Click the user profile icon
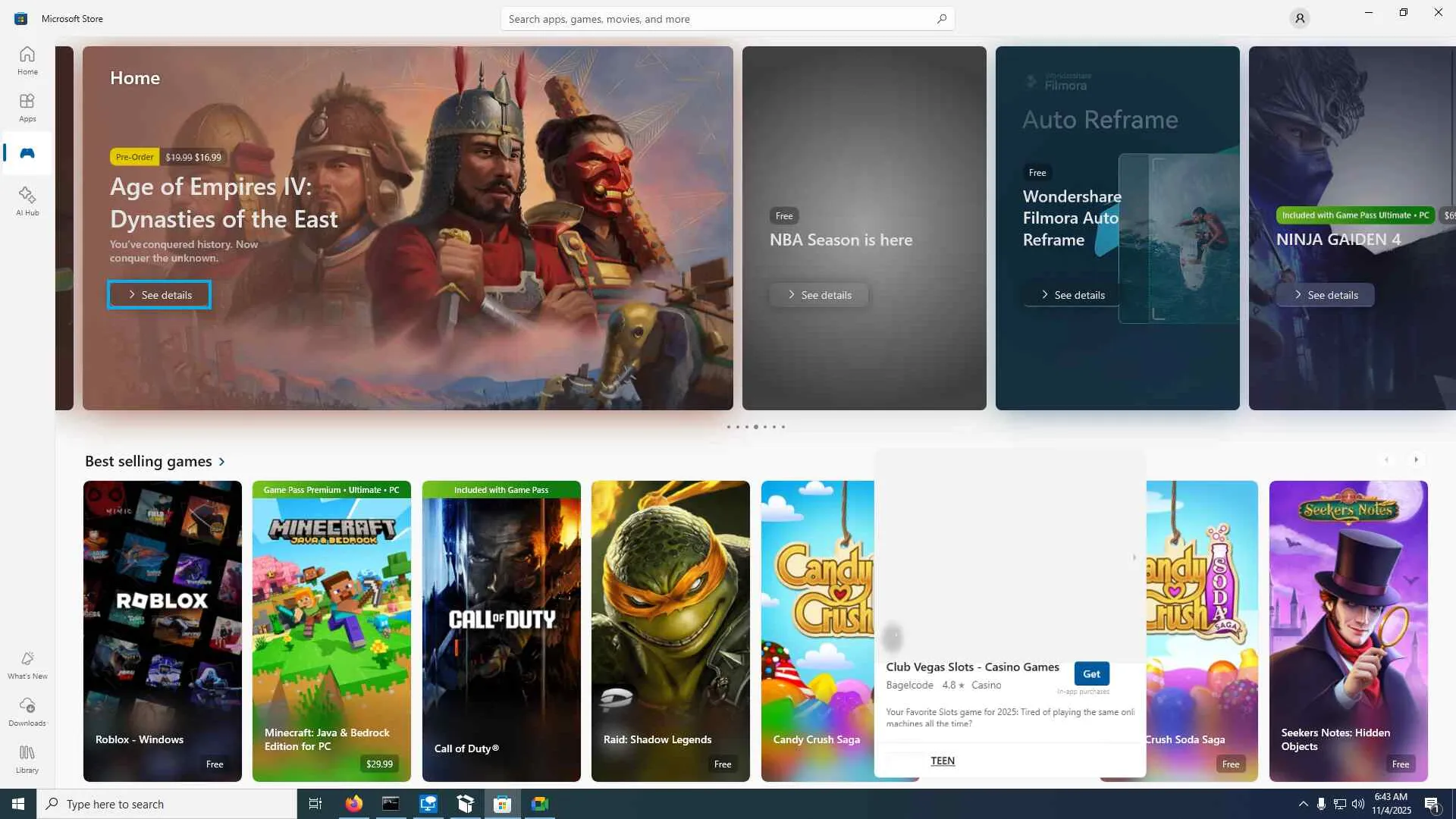Image resolution: width=1456 pixels, height=819 pixels. click(1299, 18)
